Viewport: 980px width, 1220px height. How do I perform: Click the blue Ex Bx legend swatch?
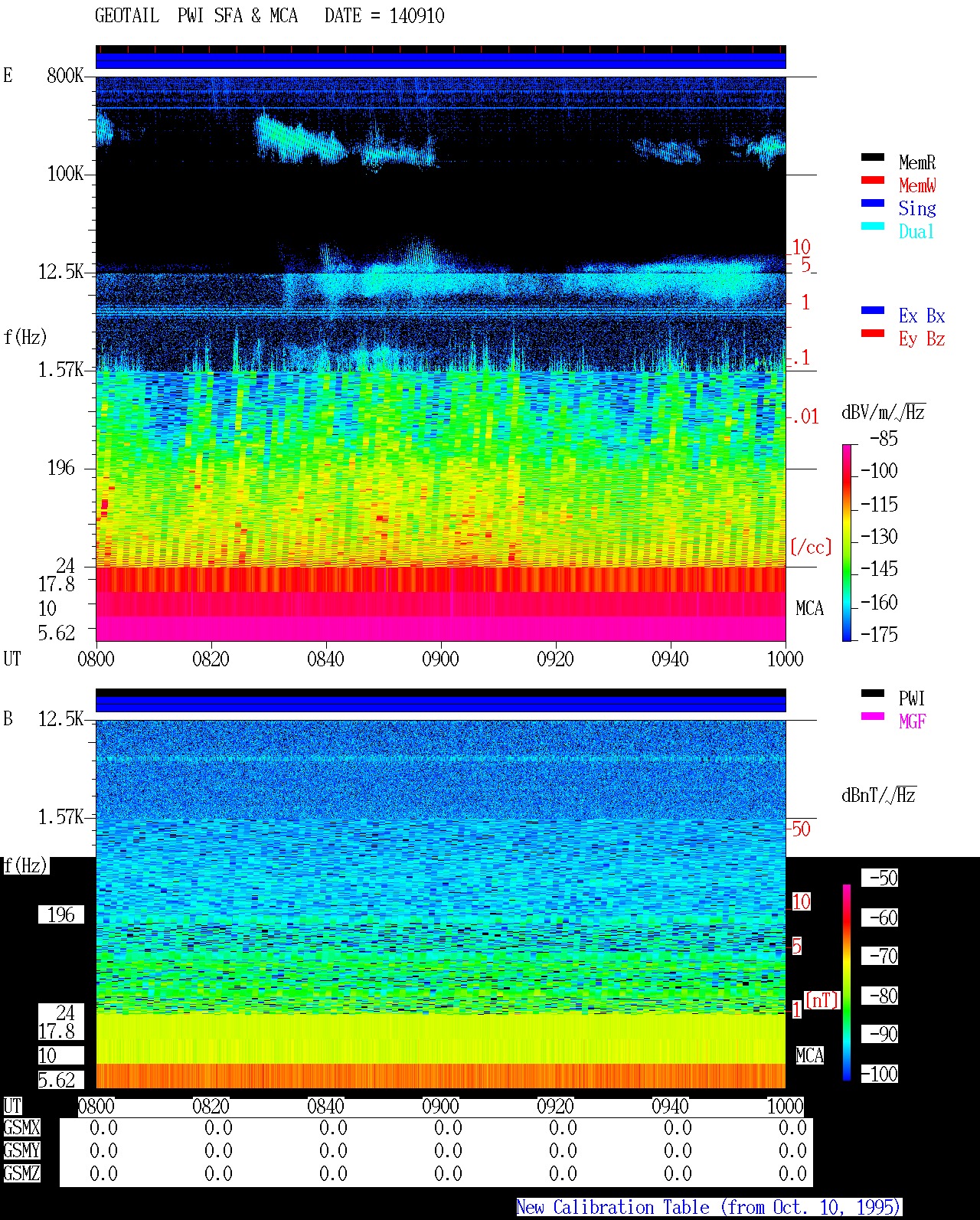point(873,310)
